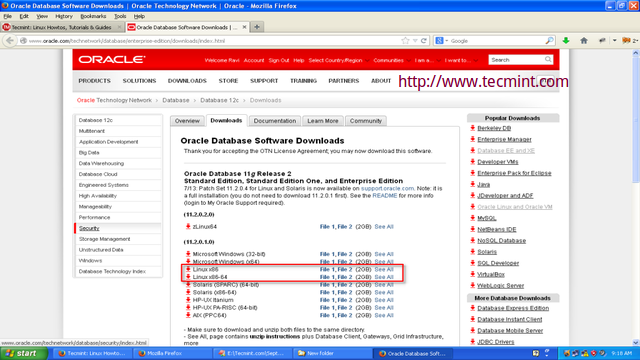Click See All link for Linux x86-64
Viewport: 640px width, 360px height.
(384, 277)
